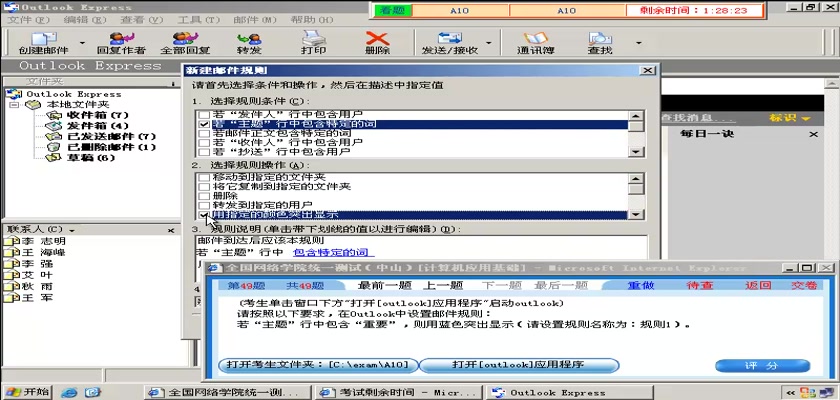The image size is (840, 400).
Task: Check 若“收件人”行中包含用户 condition
Action: [x=204, y=142]
